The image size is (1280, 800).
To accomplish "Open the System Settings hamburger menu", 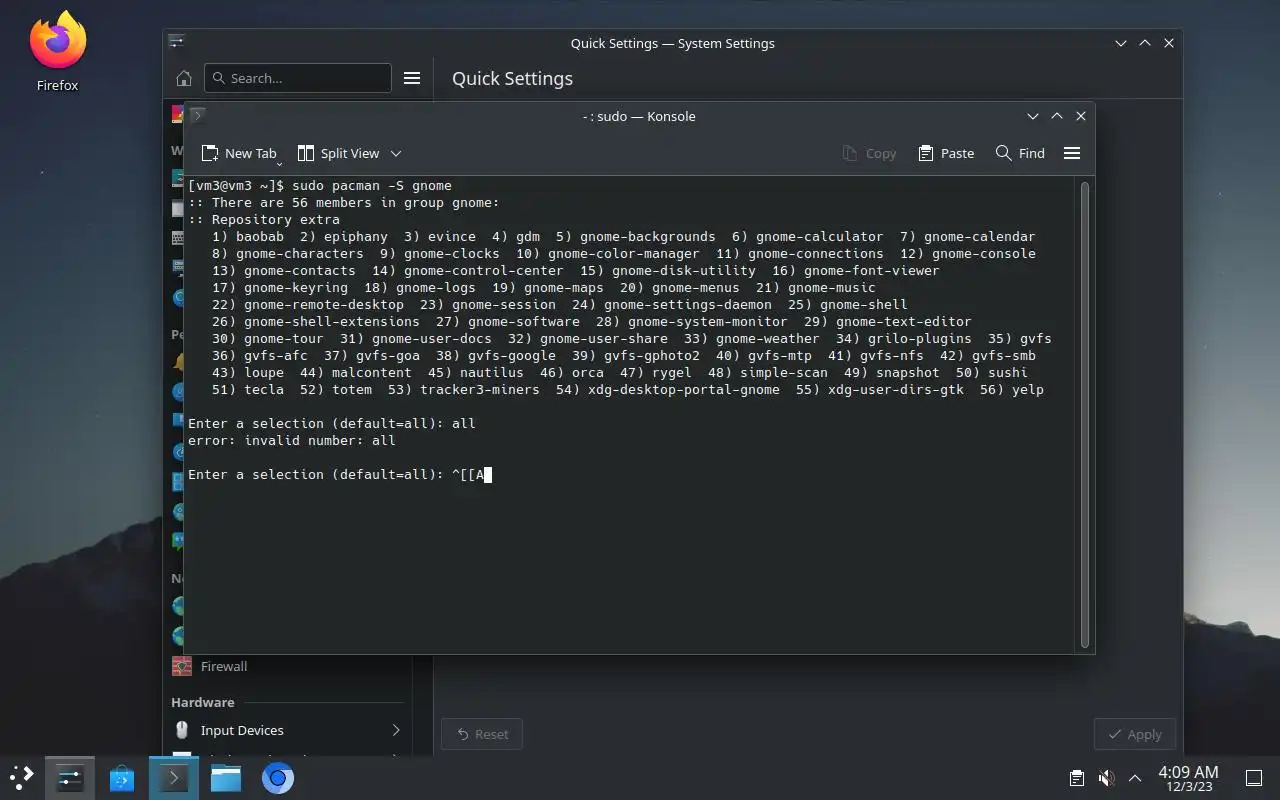I will pos(411,78).
